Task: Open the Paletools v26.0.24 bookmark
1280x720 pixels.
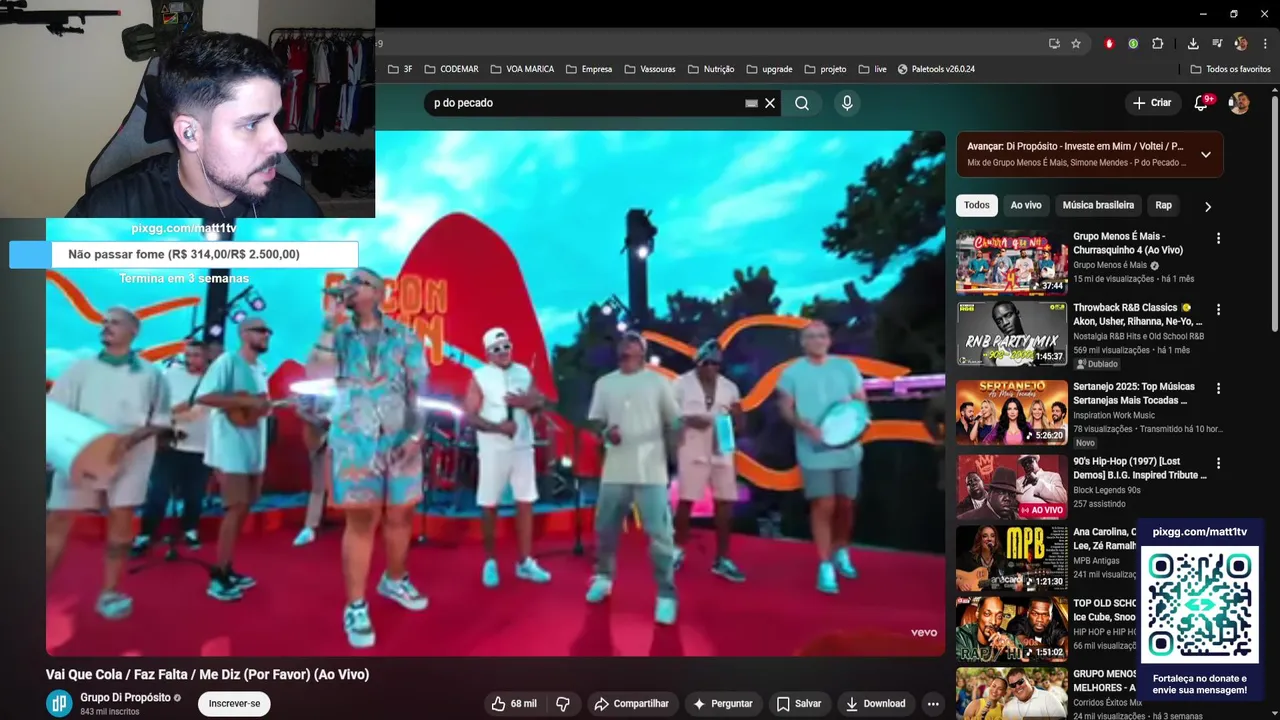Action: coord(936,69)
